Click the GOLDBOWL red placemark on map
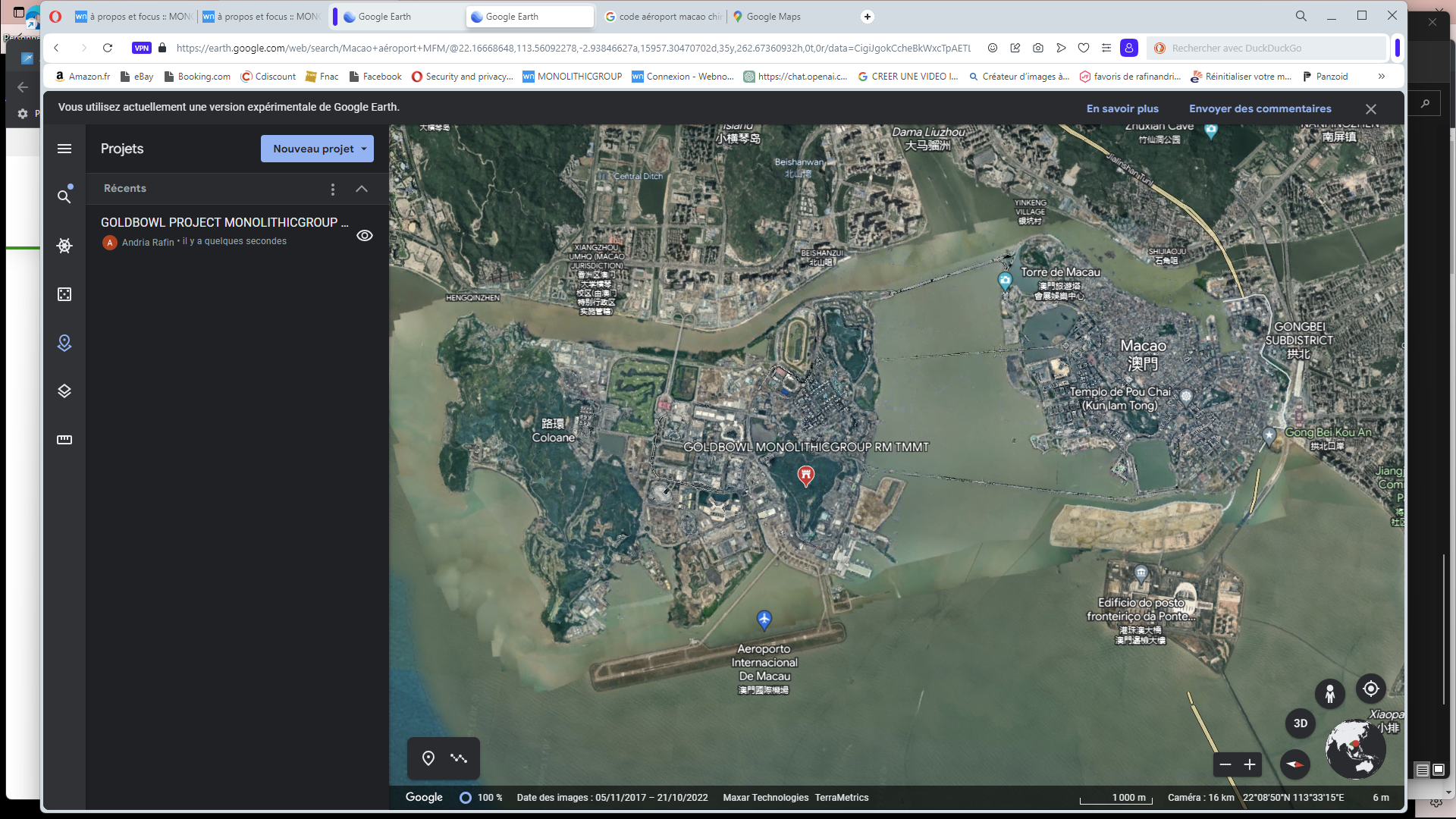 (805, 475)
